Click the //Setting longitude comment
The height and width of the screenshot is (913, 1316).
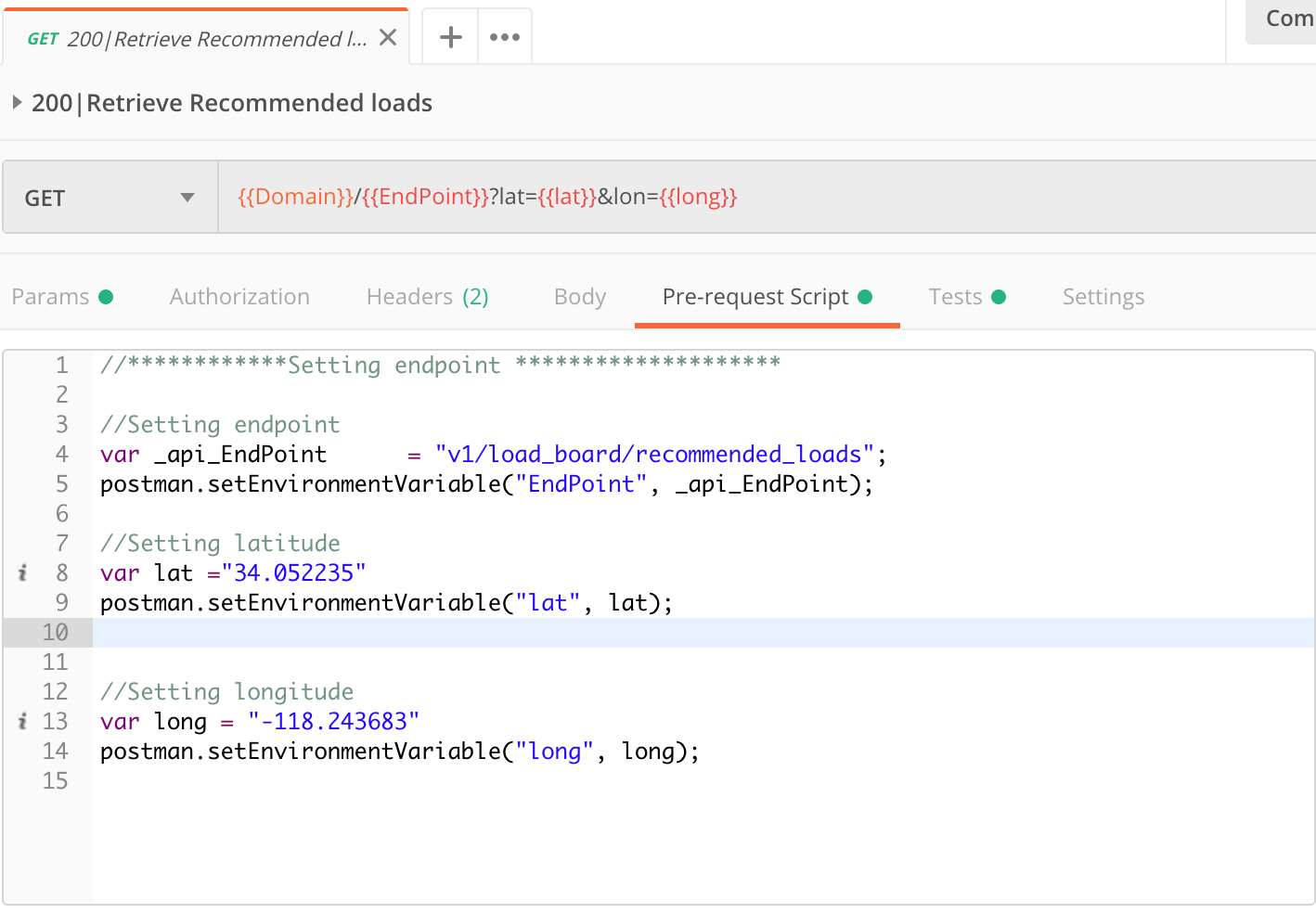(x=227, y=692)
